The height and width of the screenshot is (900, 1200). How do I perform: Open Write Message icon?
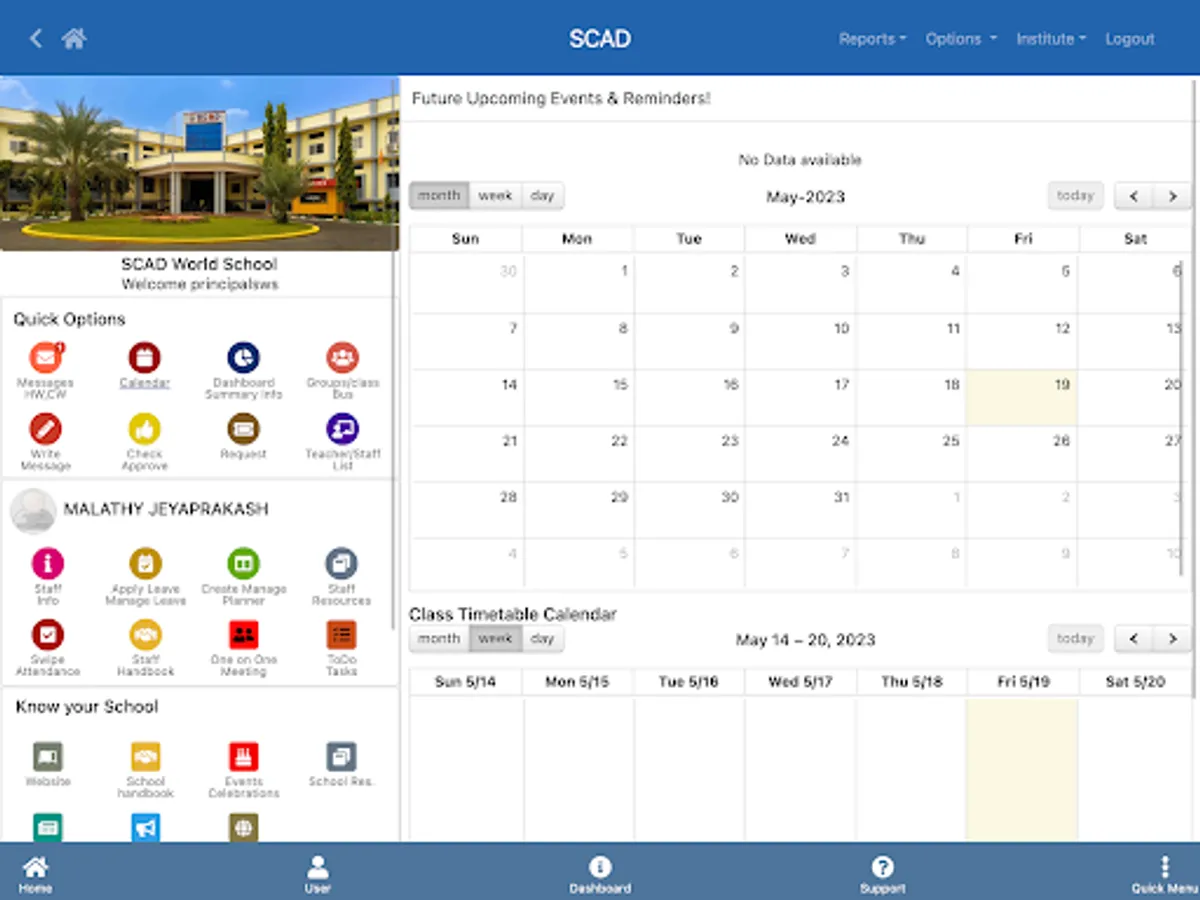[x=46, y=429]
